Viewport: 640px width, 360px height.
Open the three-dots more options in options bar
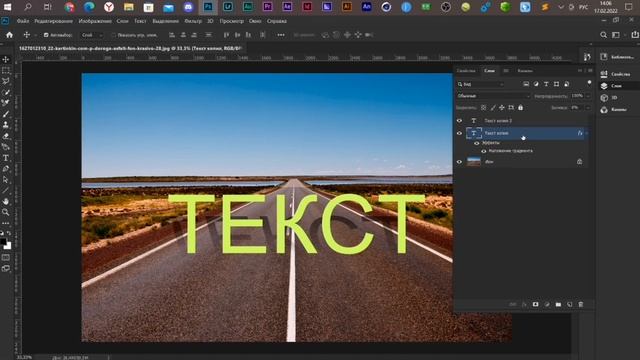pos(281,35)
